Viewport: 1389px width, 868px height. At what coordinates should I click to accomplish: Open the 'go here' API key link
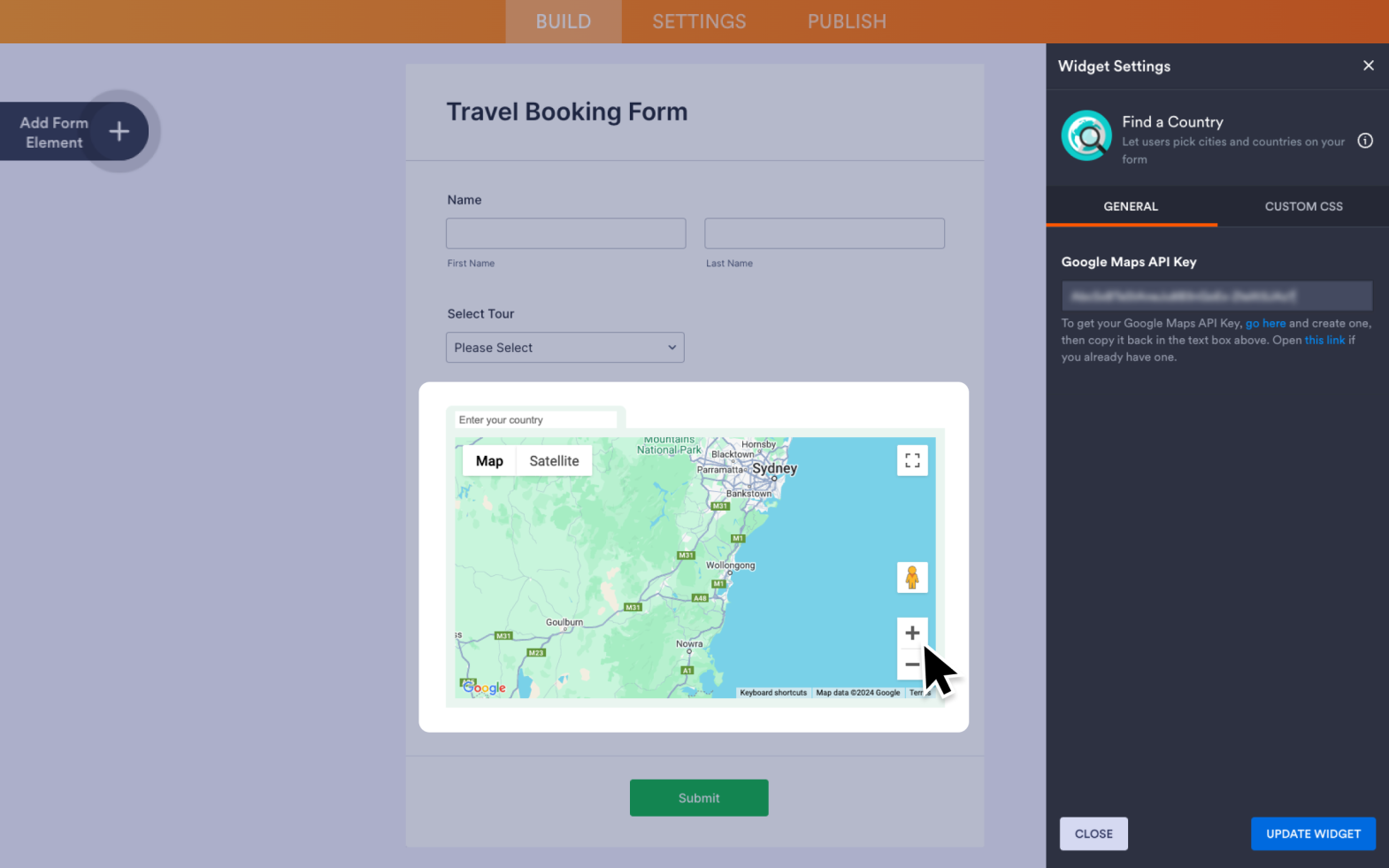tap(1265, 324)
